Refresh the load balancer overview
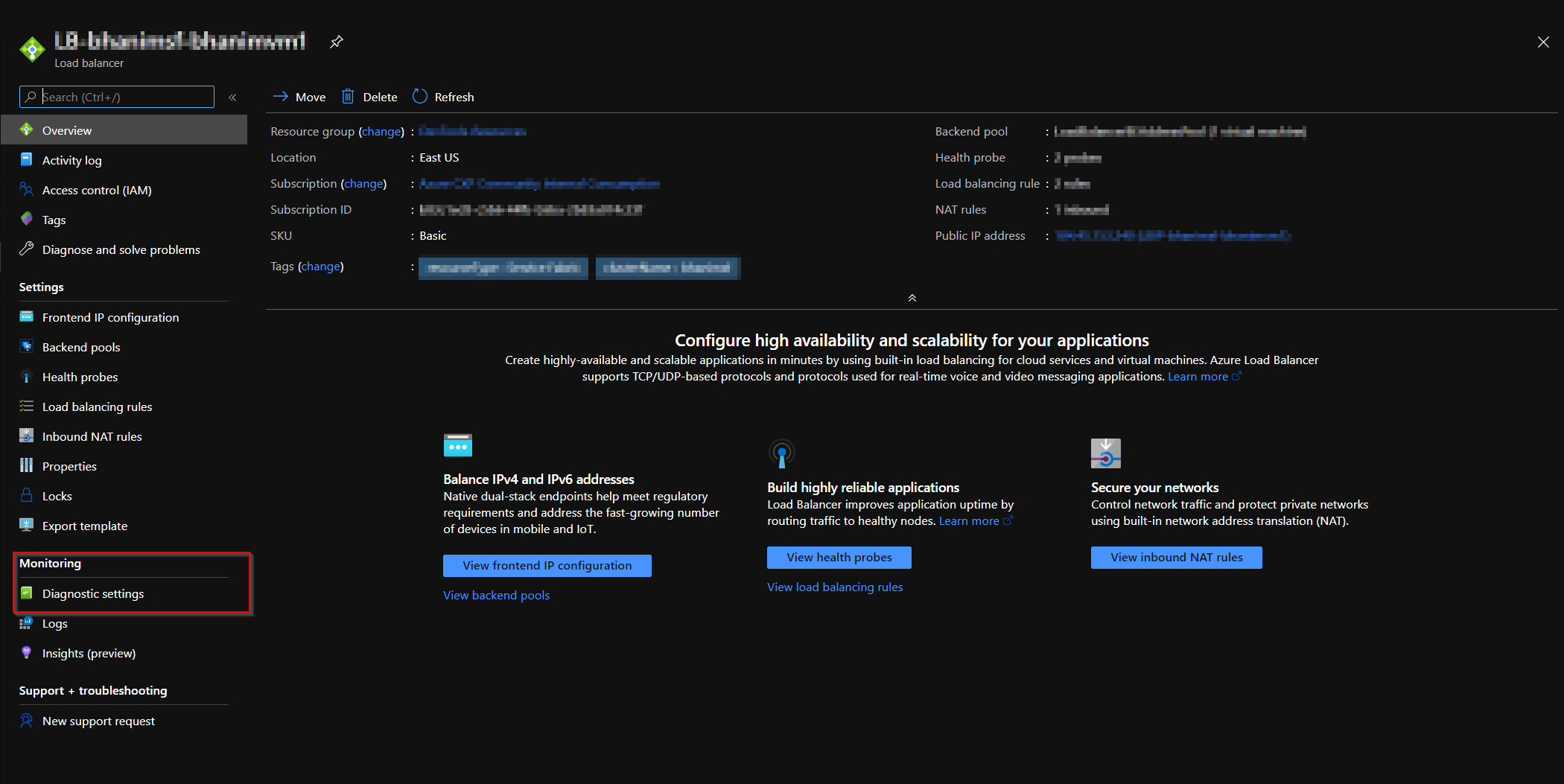The image size is (1564, 784). (443, 97)
